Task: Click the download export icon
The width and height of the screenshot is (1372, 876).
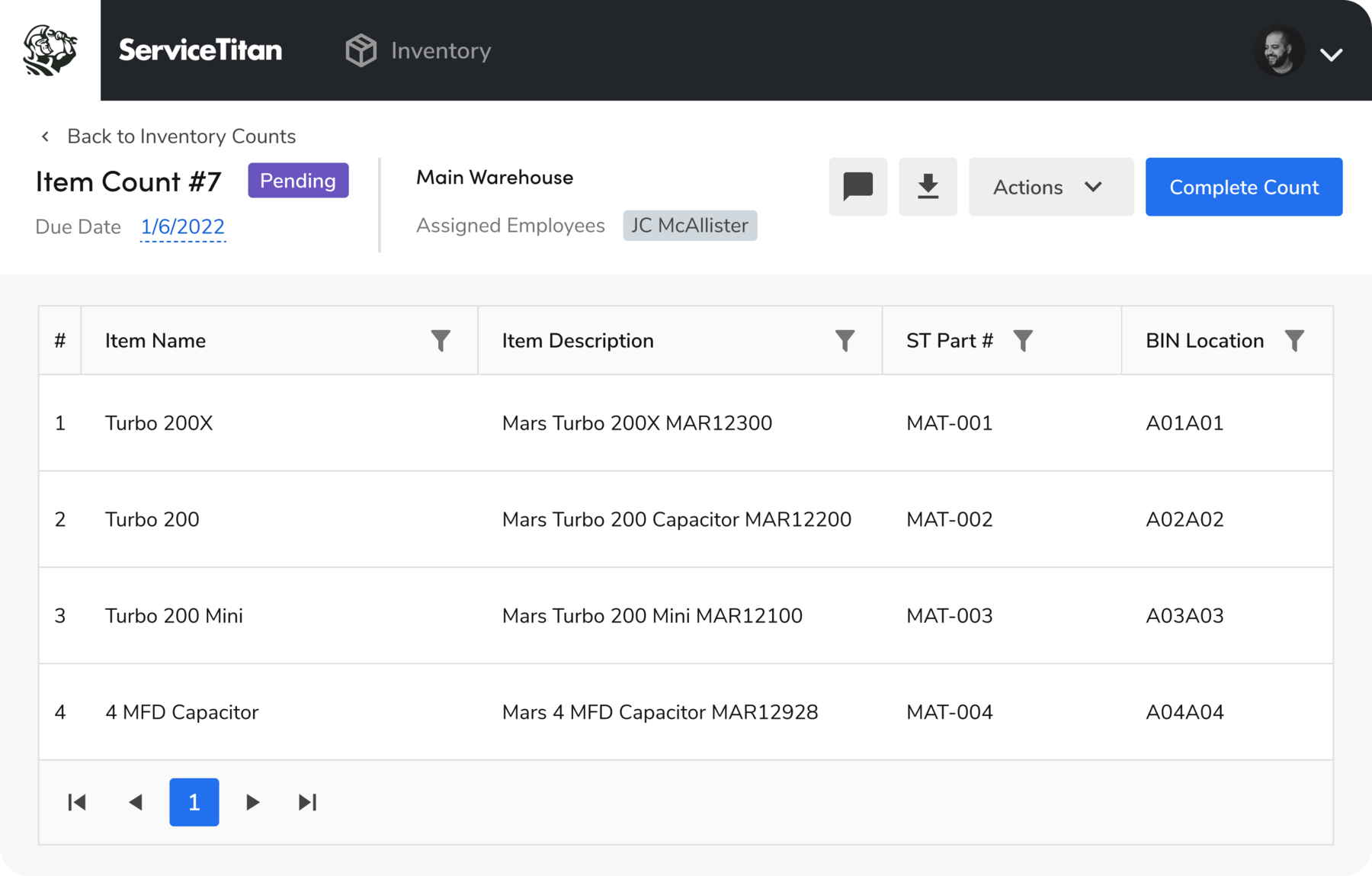Action: pos(928,187)
